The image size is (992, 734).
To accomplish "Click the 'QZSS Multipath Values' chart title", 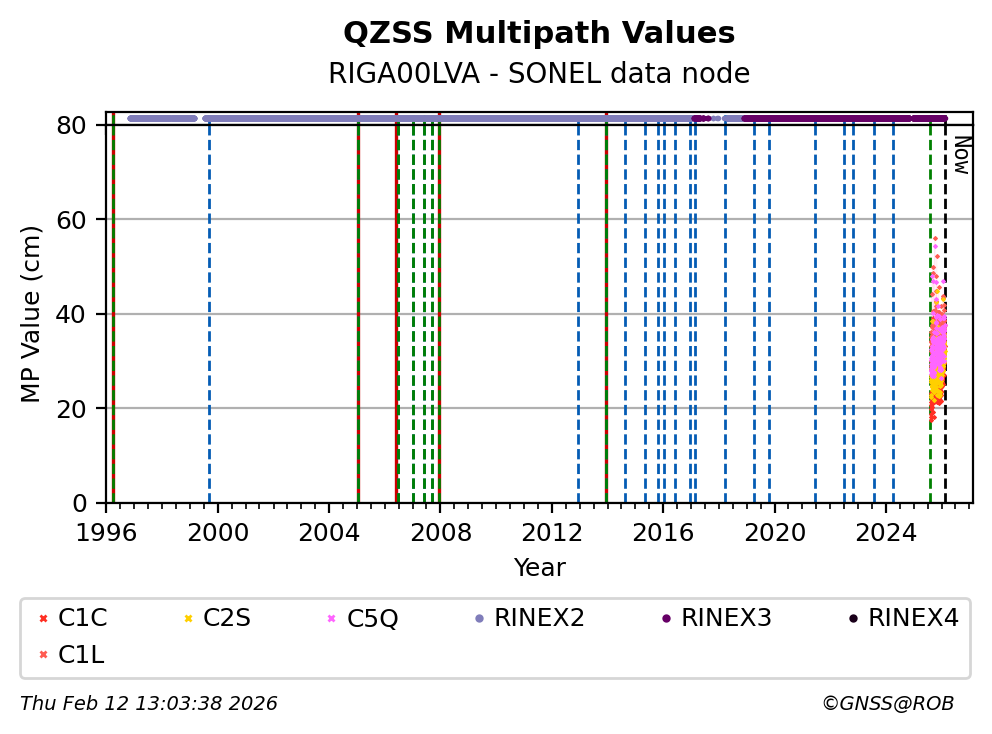I will pos(539,34).
